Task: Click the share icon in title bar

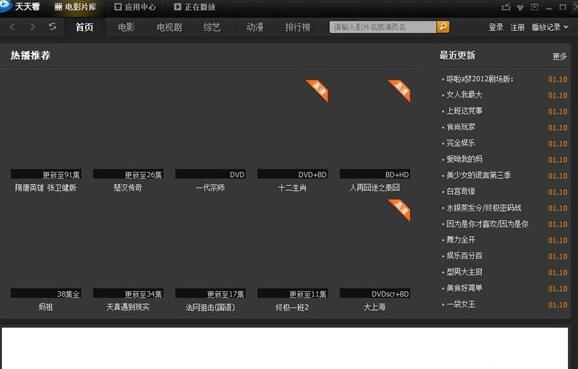Action: tap(506, 7)
